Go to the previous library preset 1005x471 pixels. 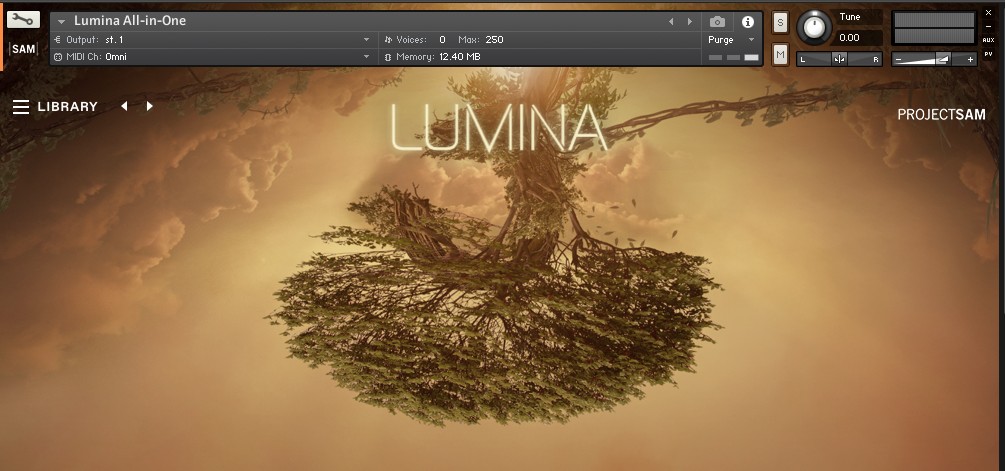tap(124, 106)
